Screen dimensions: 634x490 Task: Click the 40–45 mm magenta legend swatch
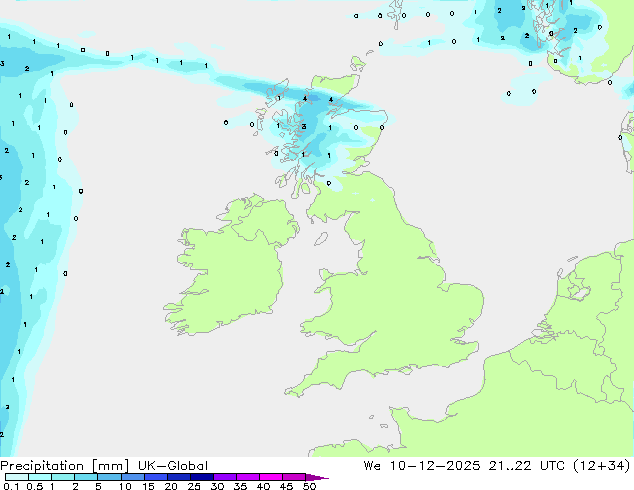[271, 477]
